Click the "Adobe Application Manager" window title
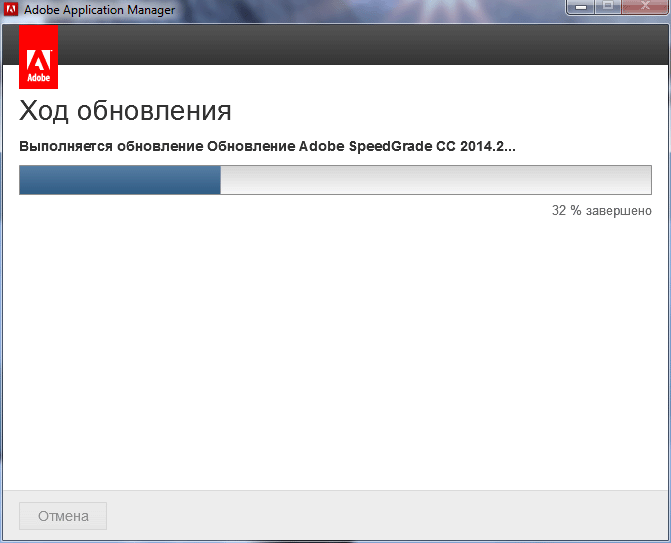This screenshot has width=671, height=543. [99, 10]
